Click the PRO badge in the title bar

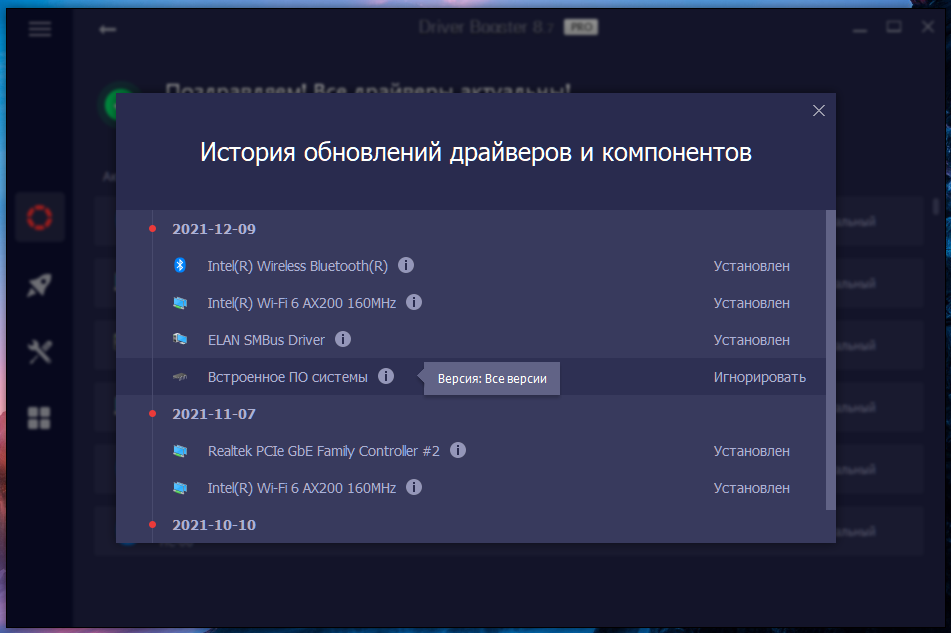click(x=581, y=27)
